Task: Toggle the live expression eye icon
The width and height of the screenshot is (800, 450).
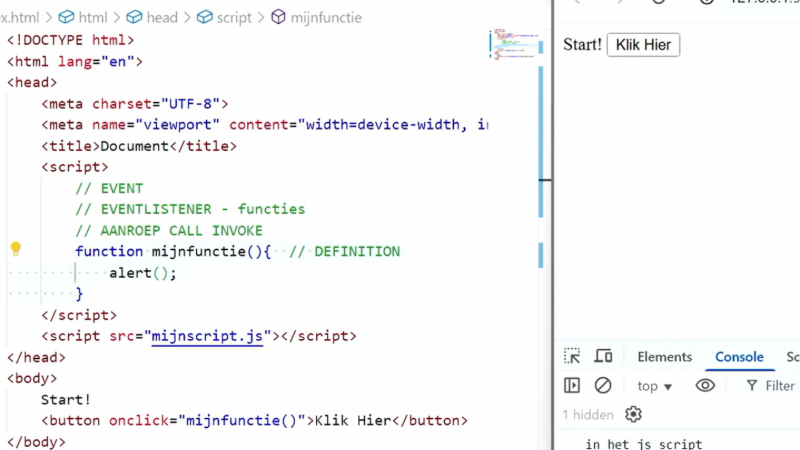Action: click(705, 385)
